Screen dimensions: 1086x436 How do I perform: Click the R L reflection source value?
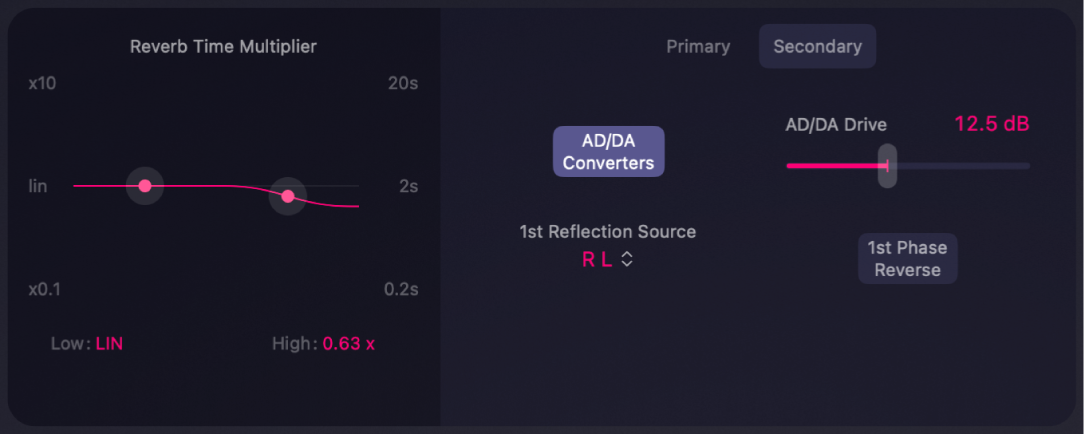point(597,260)
